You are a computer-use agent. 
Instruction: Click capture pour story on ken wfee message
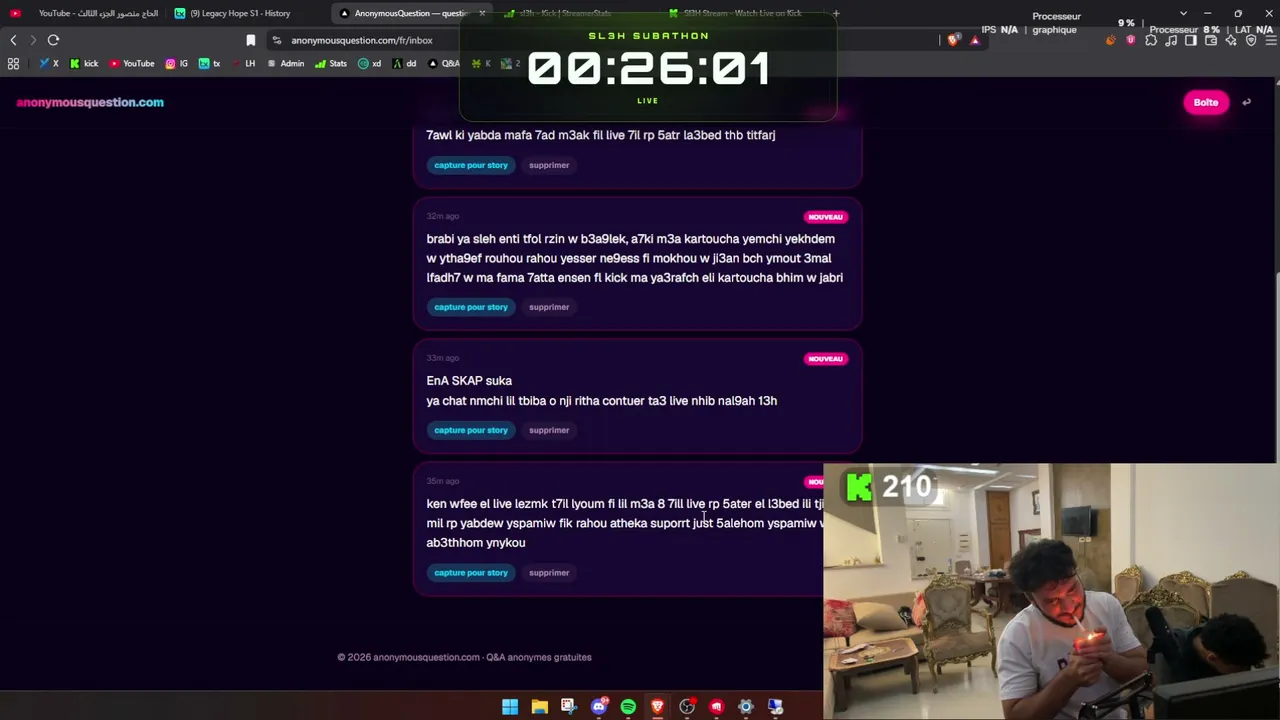471,573
